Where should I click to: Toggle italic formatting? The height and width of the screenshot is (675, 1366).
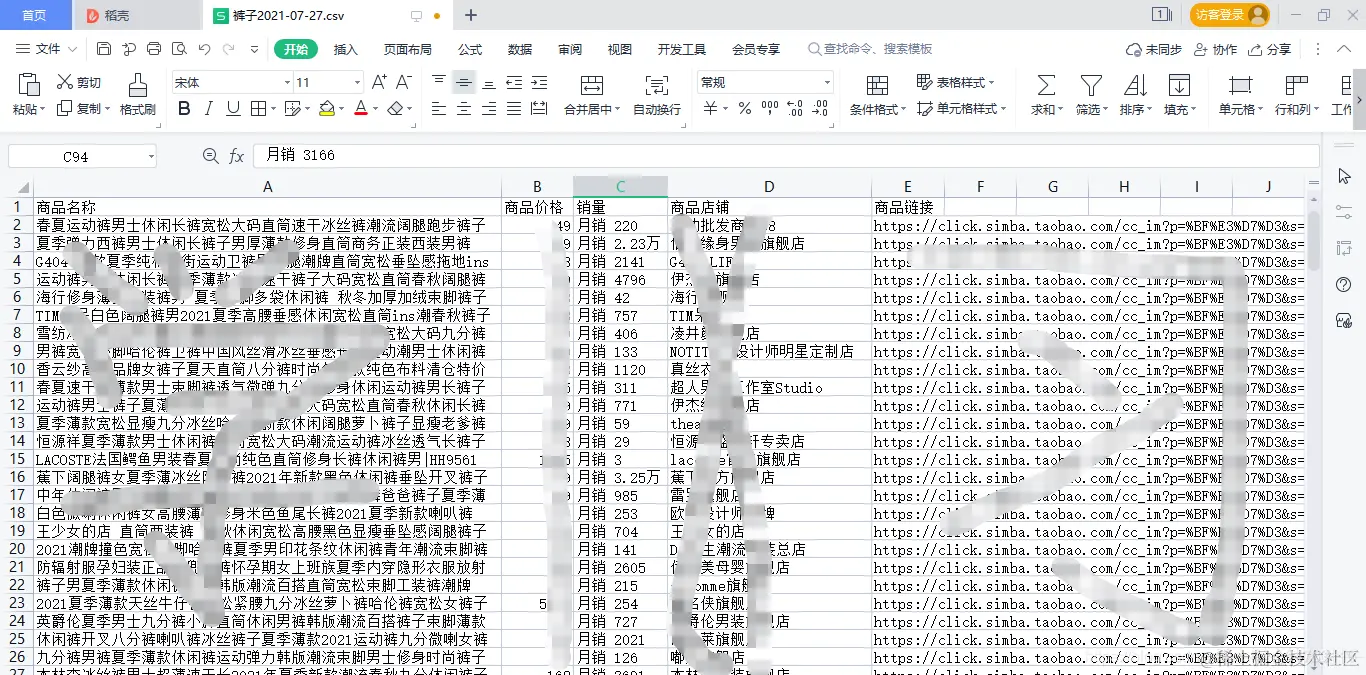click(x=207, y=109)
